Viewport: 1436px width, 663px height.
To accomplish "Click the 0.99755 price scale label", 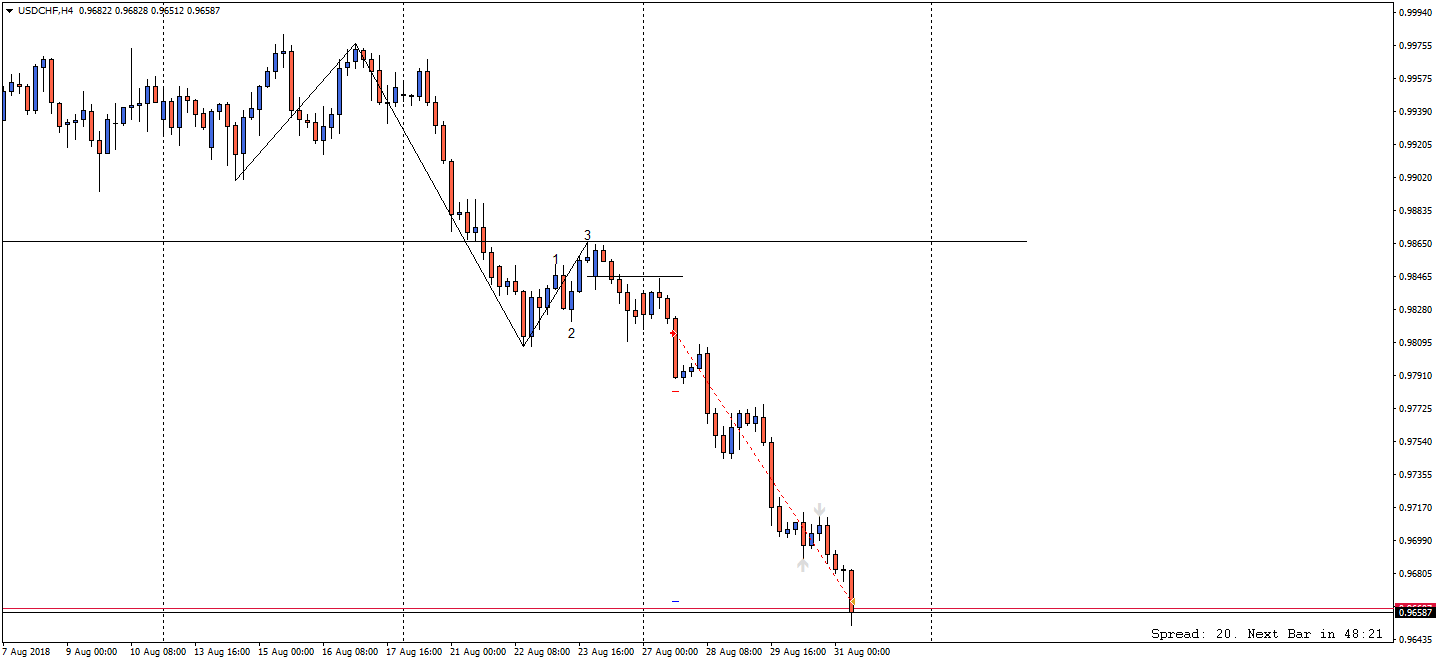I will (x=1414, y=46).
